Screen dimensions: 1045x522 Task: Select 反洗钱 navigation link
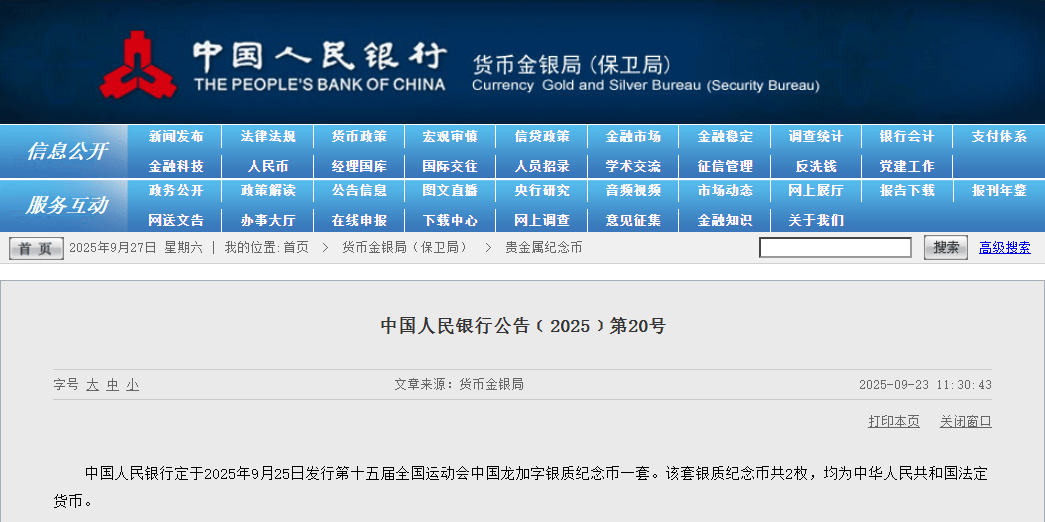(x=816, y=166)
